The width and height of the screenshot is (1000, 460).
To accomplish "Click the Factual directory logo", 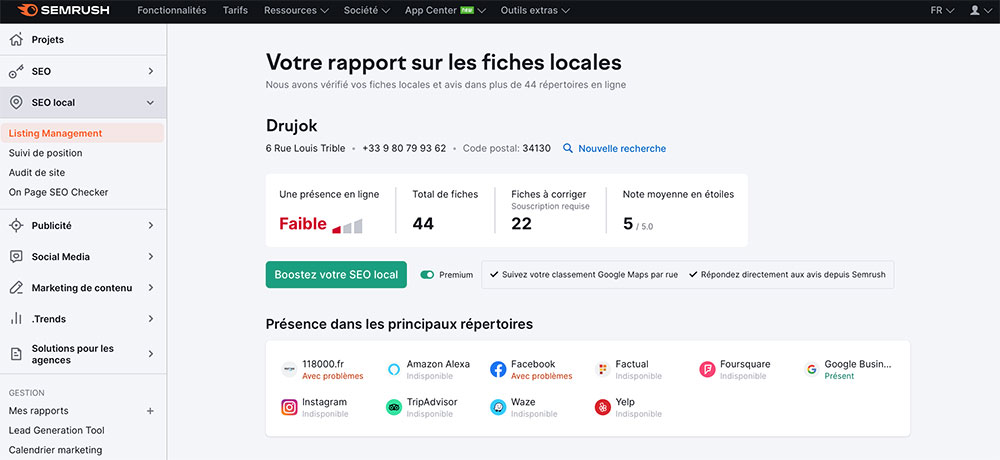I will tap(603, 369).
